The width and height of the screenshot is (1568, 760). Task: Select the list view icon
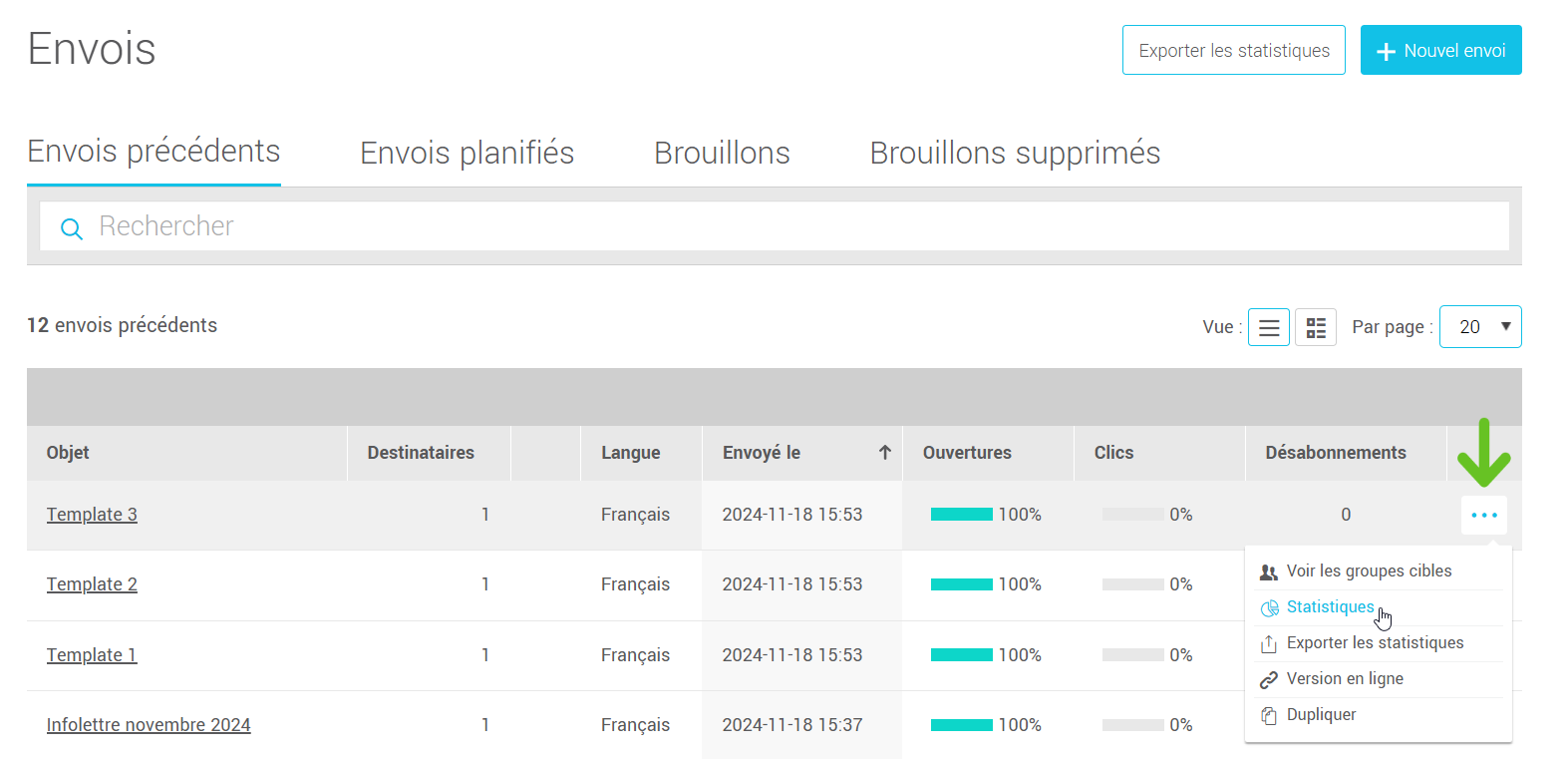(1268, 327)
